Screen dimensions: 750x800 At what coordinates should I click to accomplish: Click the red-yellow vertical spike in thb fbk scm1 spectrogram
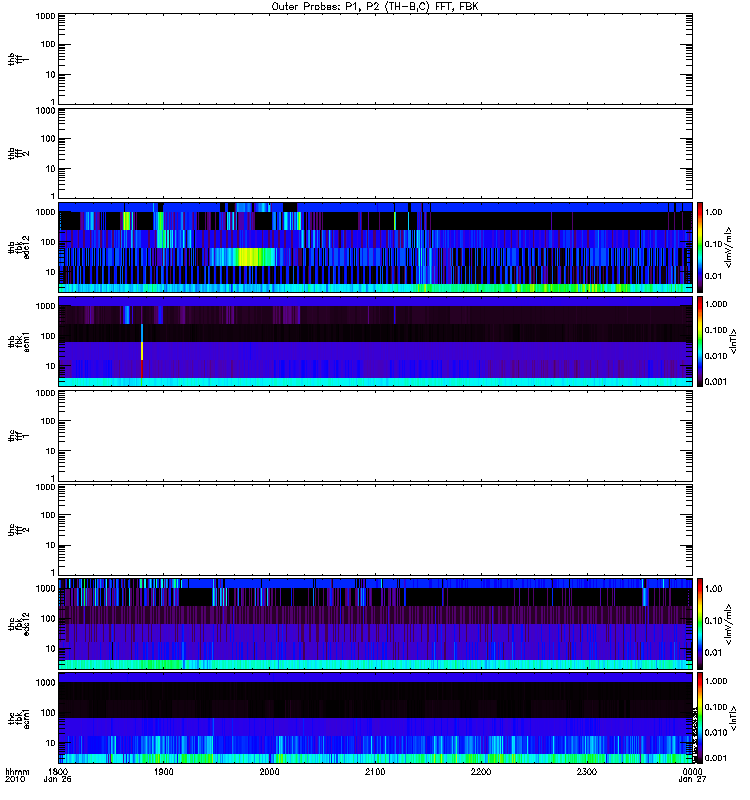pos(142,351)
